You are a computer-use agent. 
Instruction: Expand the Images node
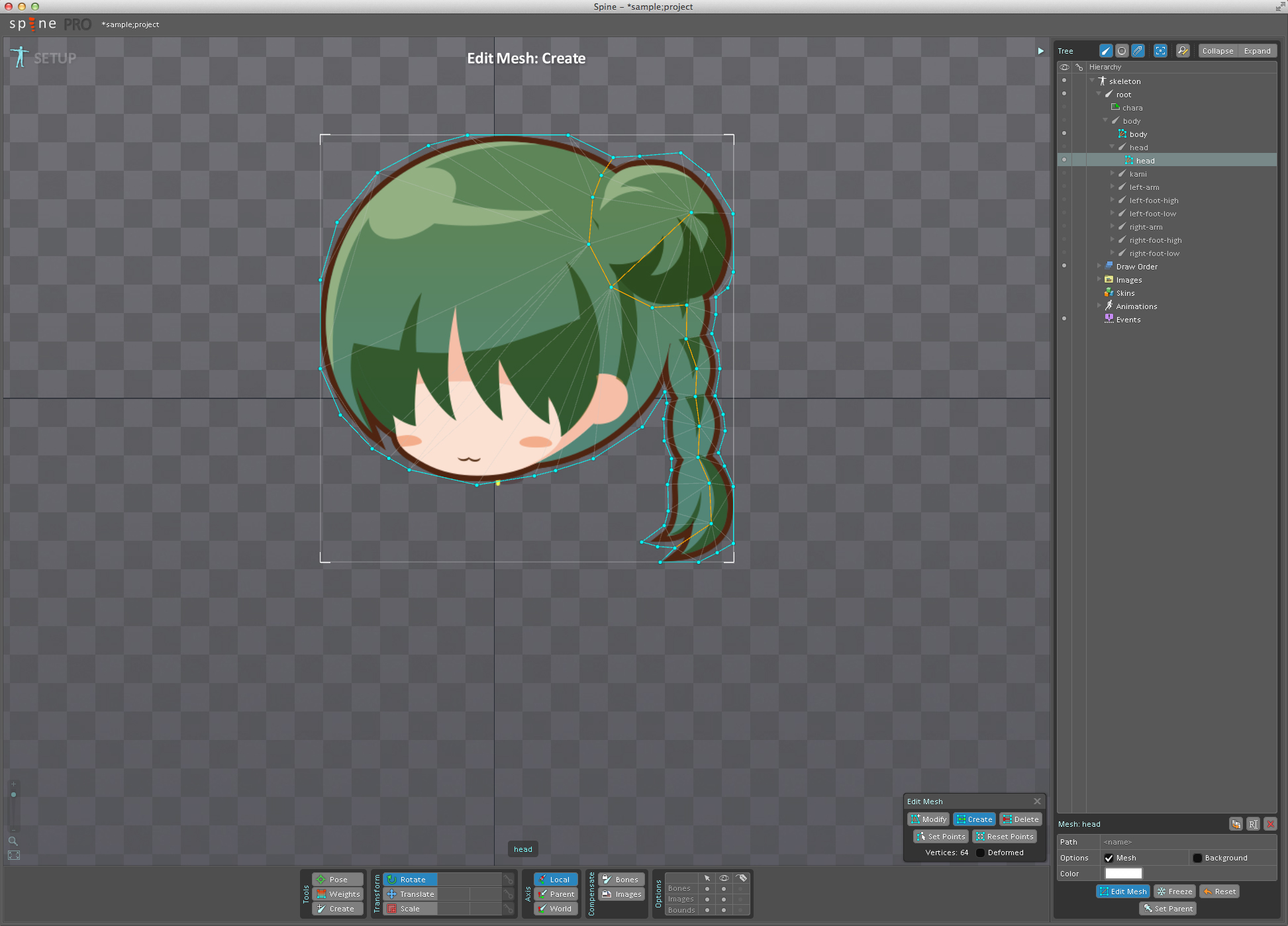1099,279
